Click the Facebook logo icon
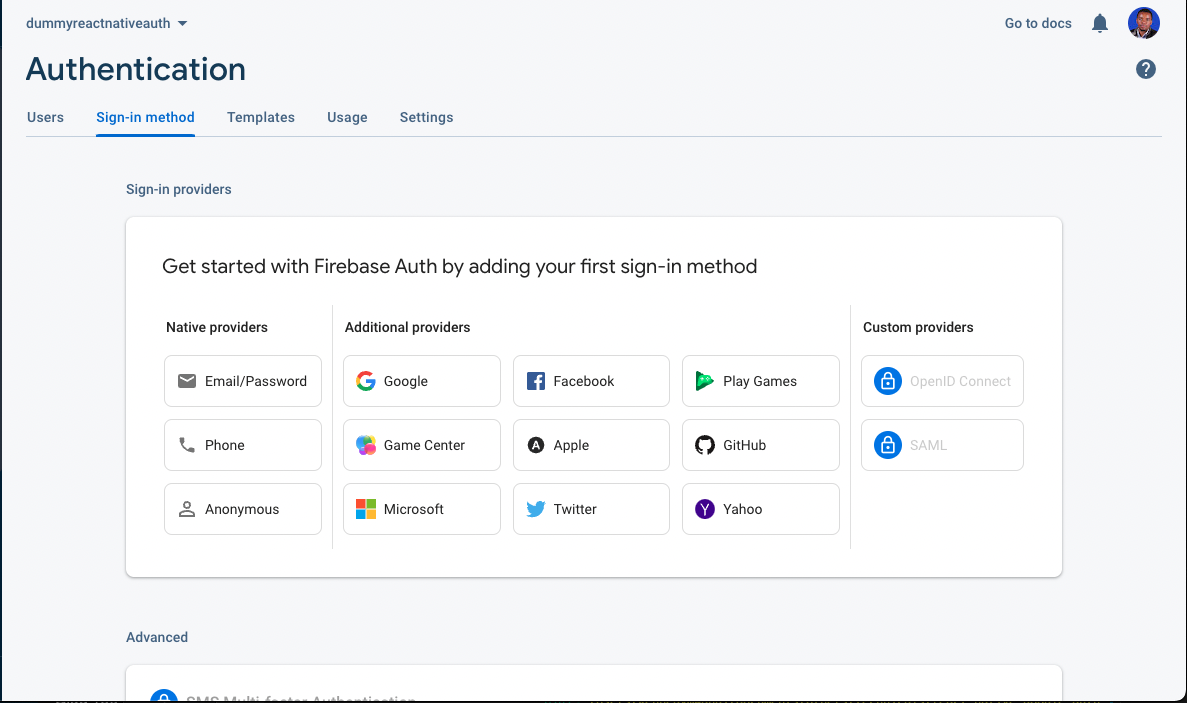This screenshot has height=703, width=1187. pos(535,381)
